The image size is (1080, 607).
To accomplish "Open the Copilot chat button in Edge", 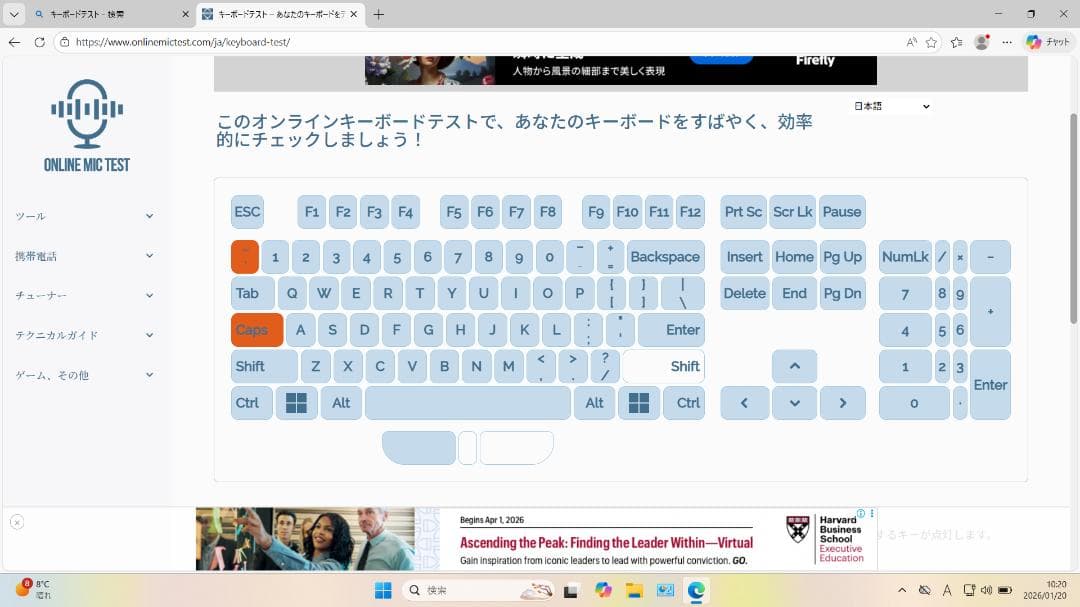I will coord(1047,42).
